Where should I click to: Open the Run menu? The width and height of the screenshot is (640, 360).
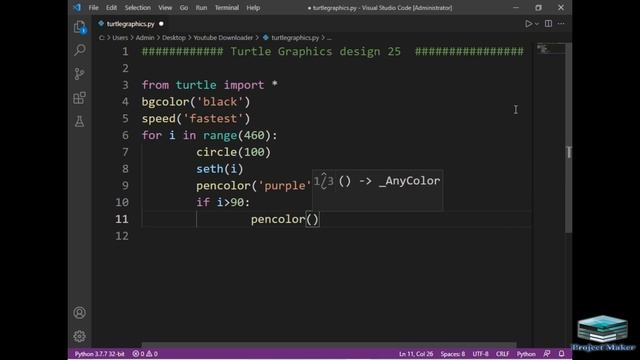coord(201,8)
